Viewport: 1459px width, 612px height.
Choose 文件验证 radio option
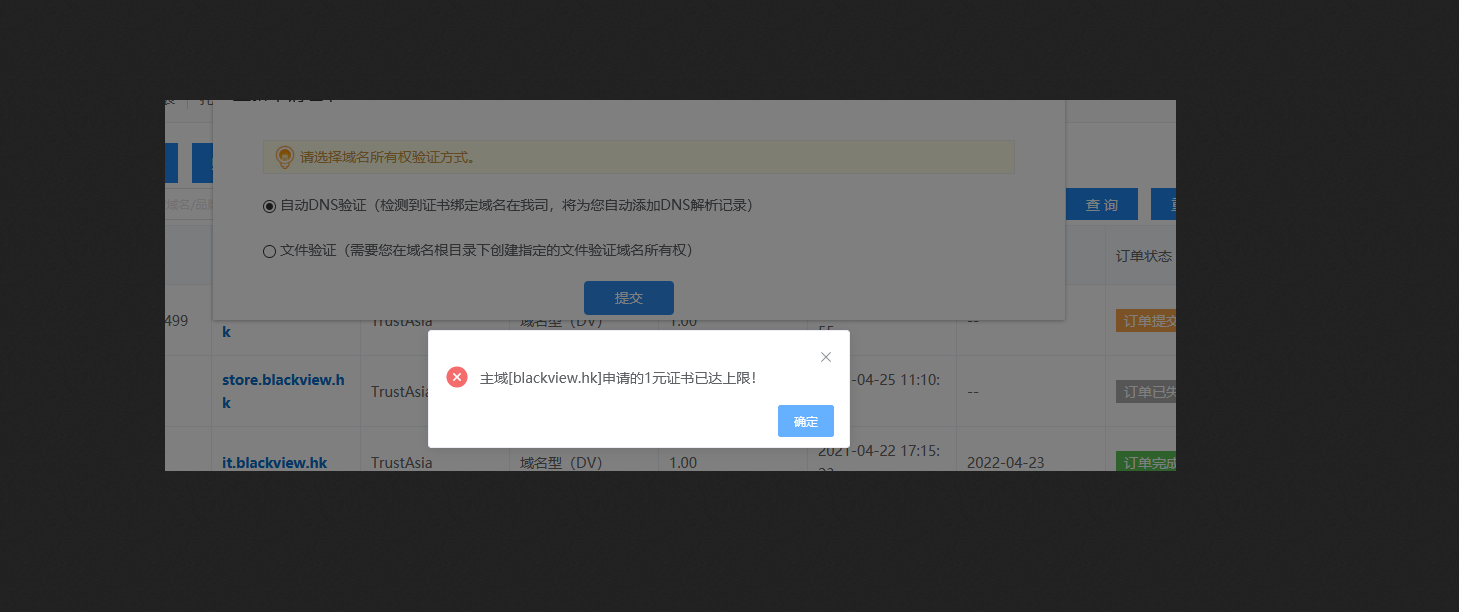pyautogui.click(x=269, y=252)
